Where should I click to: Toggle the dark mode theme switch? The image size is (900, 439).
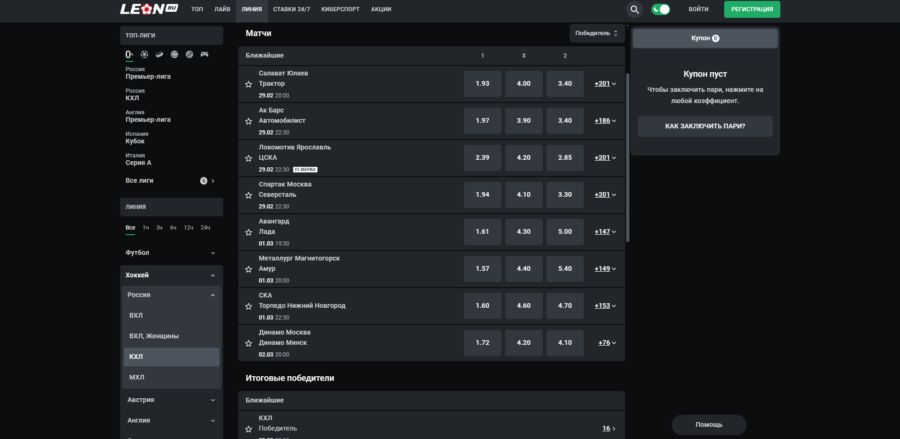661,9
